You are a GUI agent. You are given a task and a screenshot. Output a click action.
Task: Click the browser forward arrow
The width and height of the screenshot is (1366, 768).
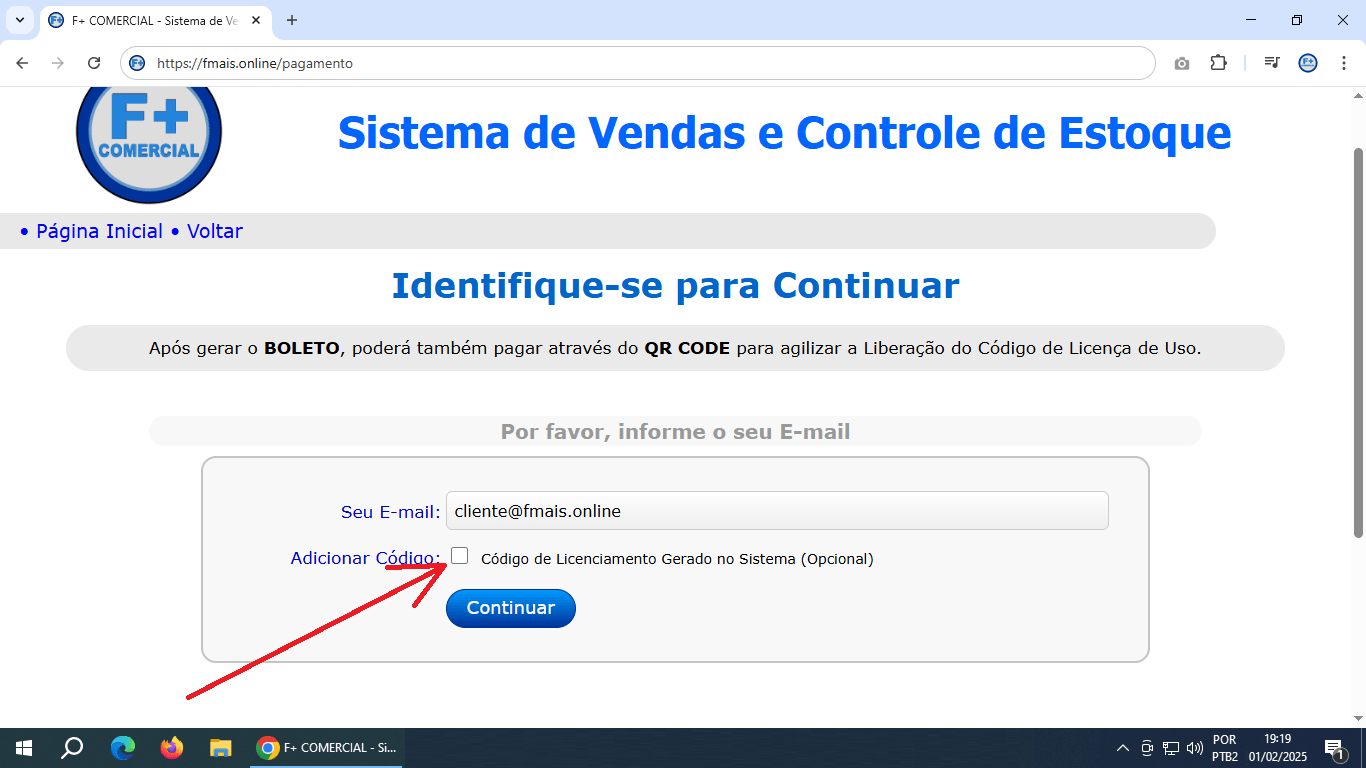point(58,63)
